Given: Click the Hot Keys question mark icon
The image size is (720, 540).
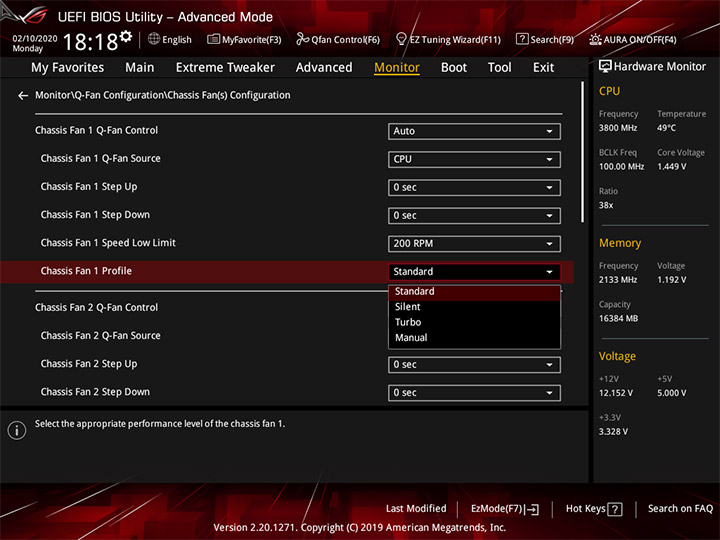Looking at the screenshot, I should [615, 509].
